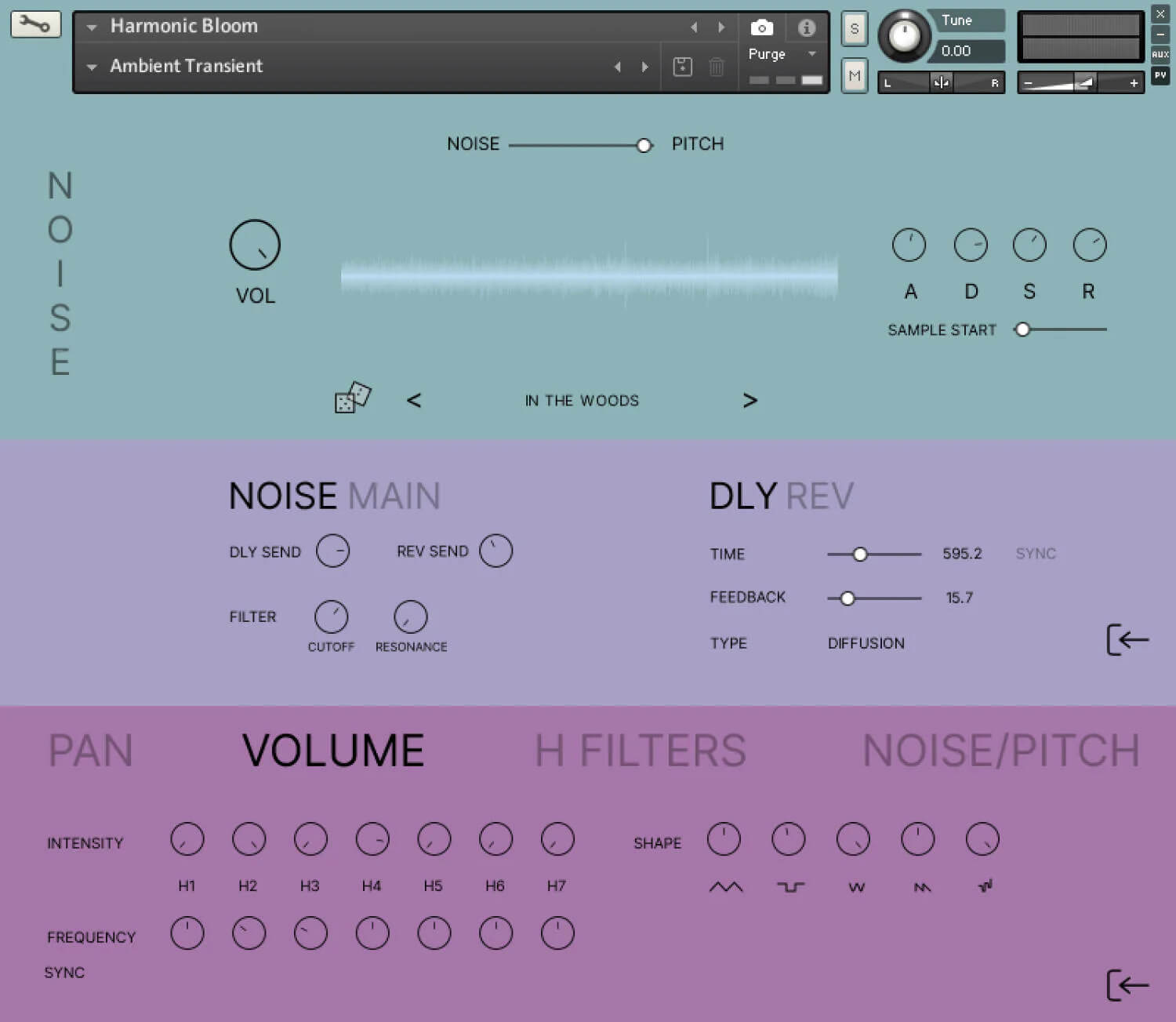Open the instrument info panel
1176x1022 pixels.
(805, 28)
